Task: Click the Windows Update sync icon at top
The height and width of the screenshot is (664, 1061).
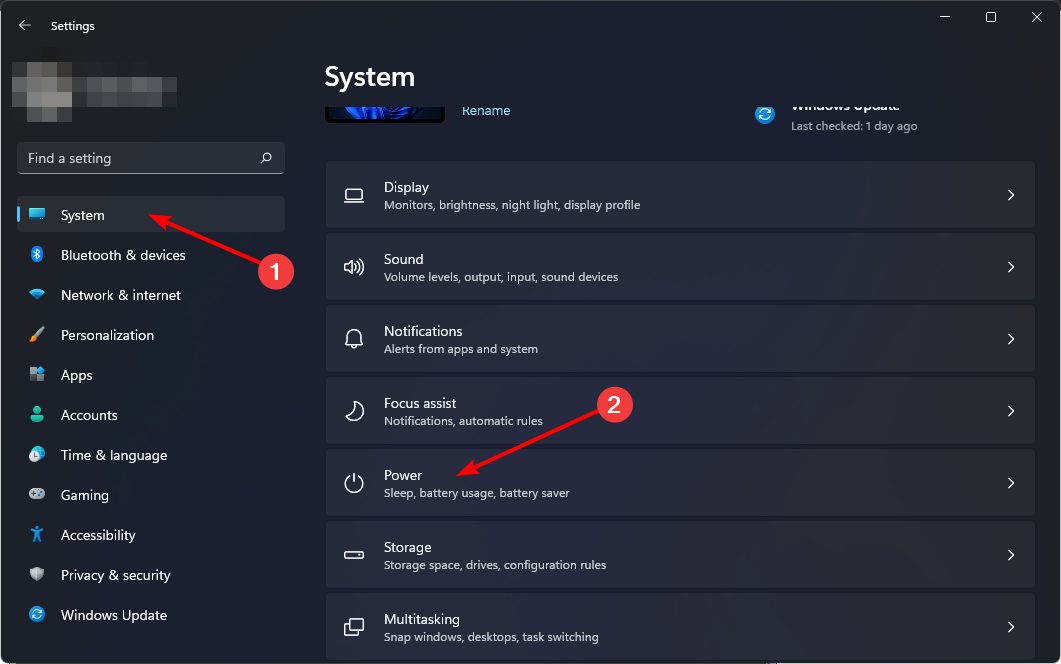Action: click(x=765, y=114)
